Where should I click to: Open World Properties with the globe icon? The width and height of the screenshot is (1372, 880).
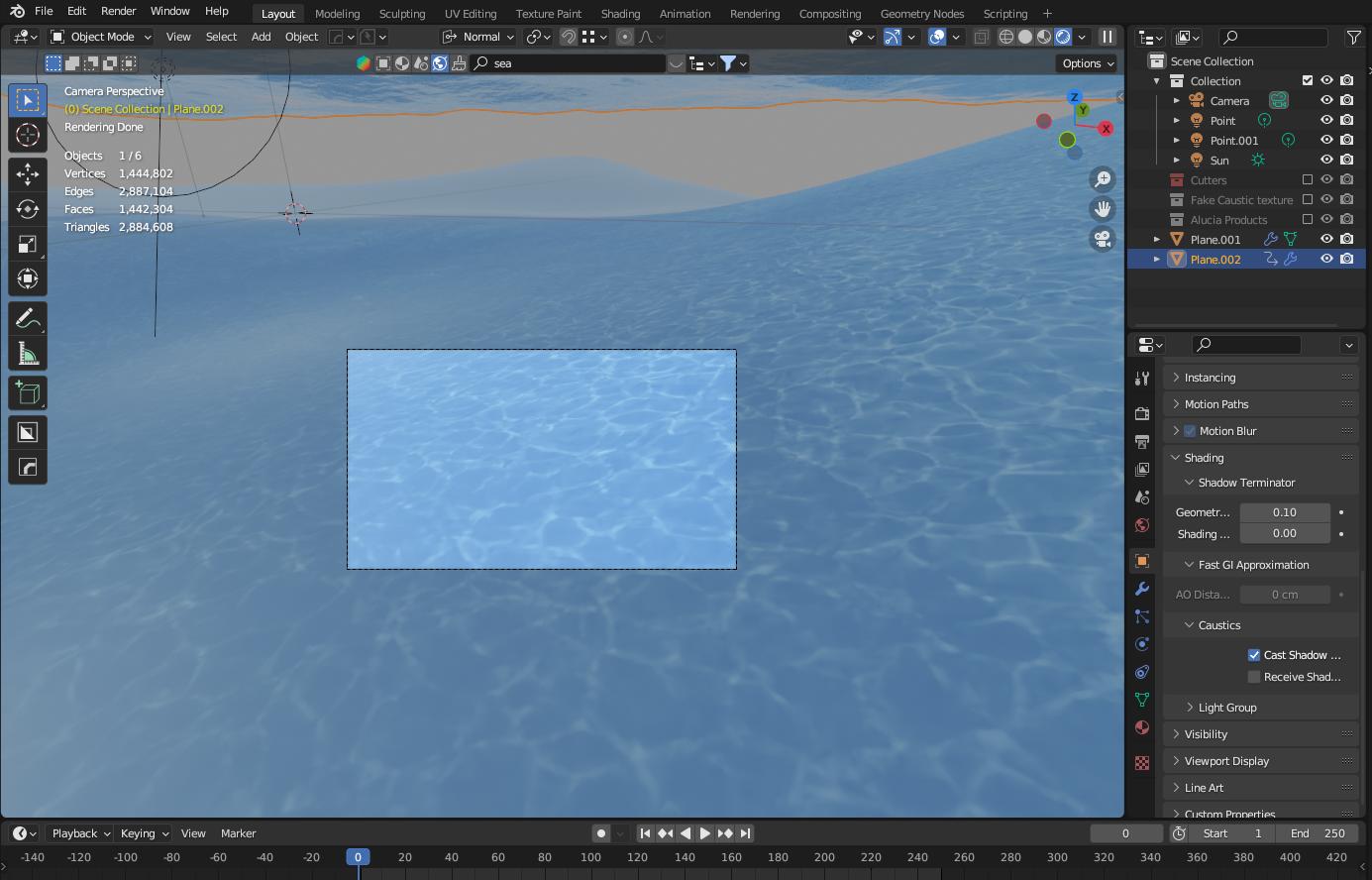pyautogui.click(x=1141, y=524)
